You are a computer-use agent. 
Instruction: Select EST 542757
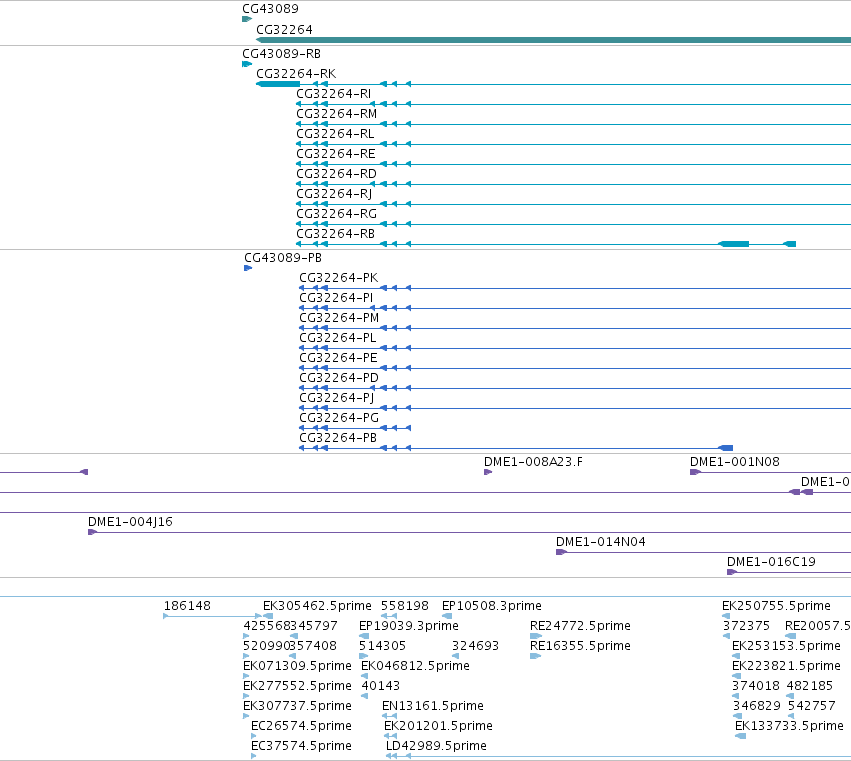pos(811,706)
